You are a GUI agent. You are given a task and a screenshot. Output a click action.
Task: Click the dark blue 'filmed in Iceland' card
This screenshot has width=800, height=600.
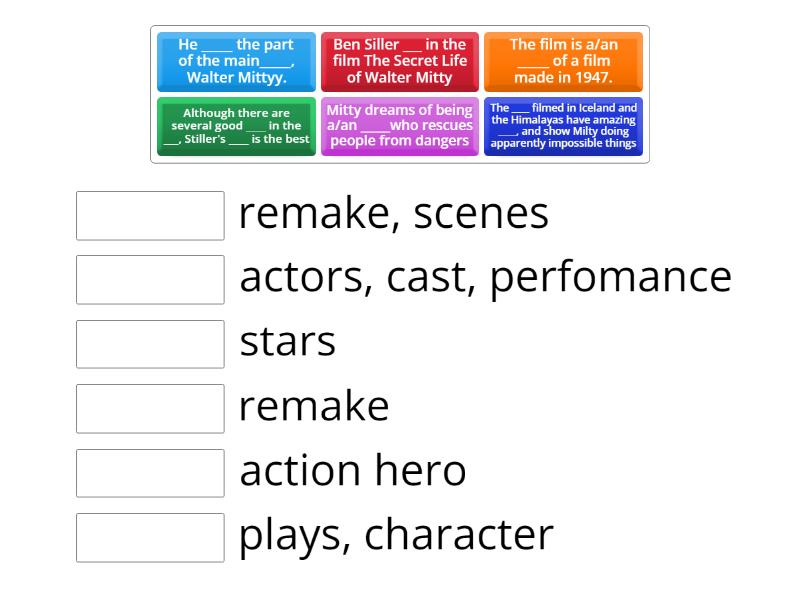point(563,125)
